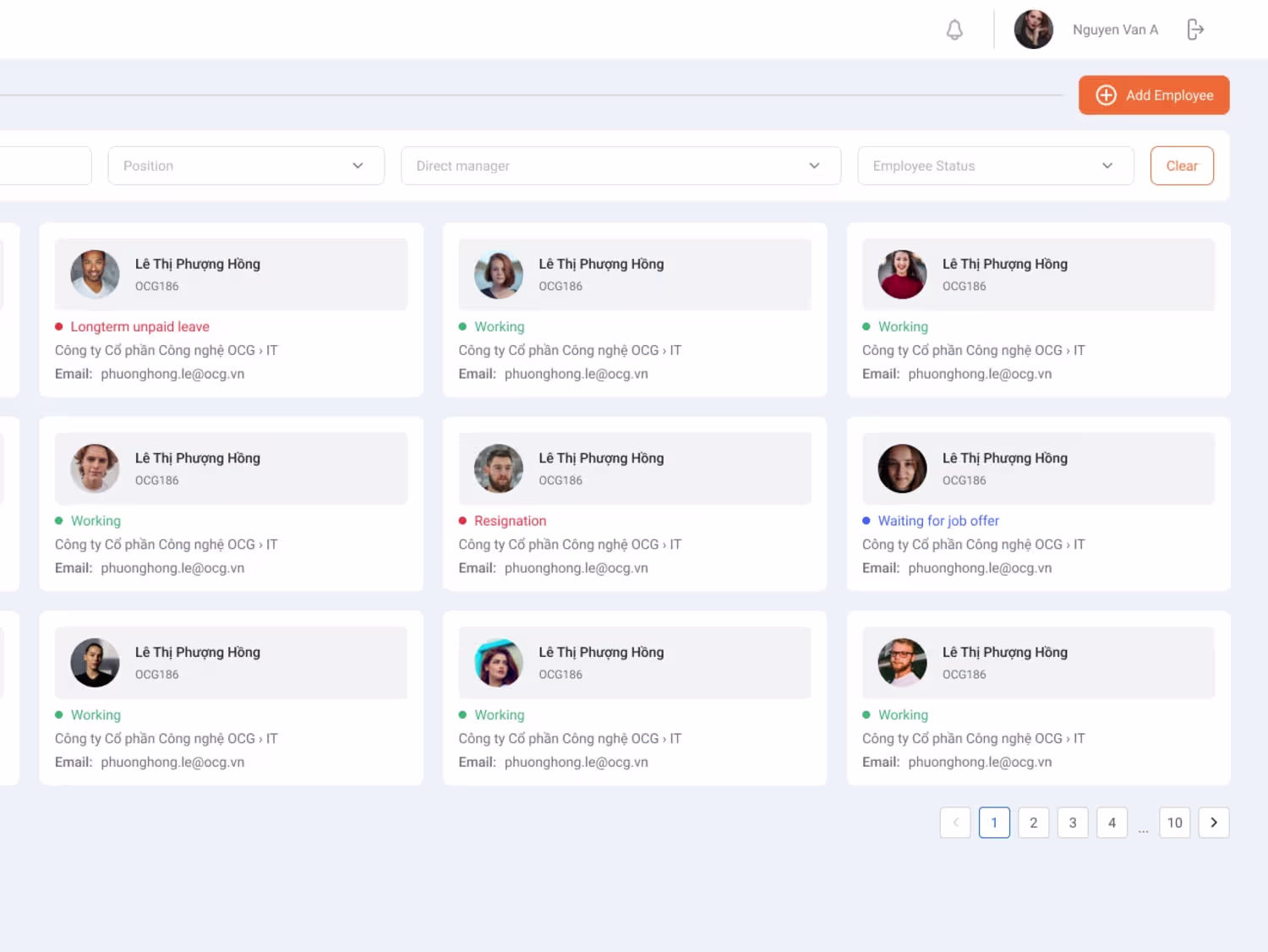This screenshot has height=952, width=1268.
Task: Click the pagination ellipsis
Action: (x=1143, y=829)
